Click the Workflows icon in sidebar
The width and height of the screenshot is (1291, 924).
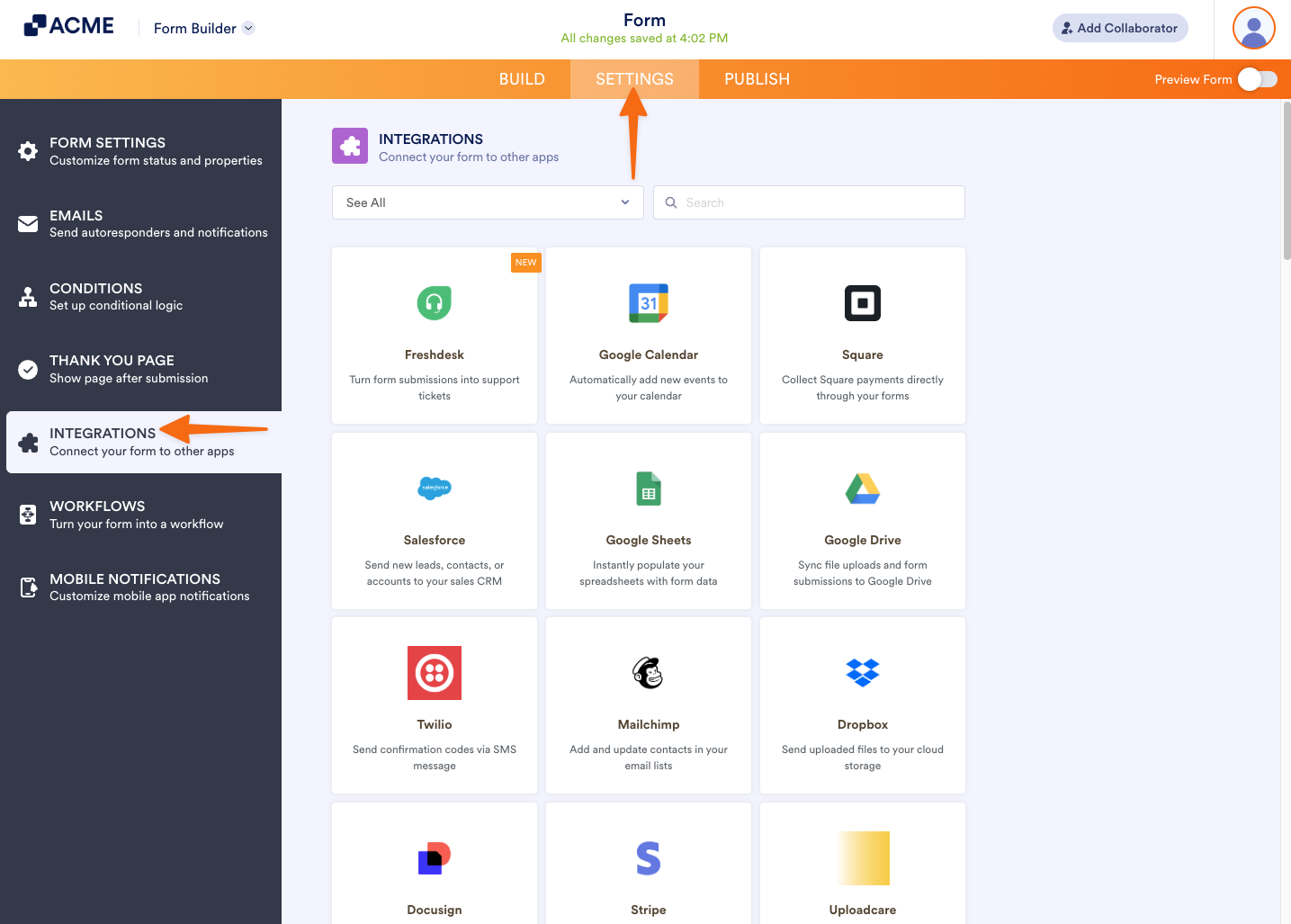click(x=28, y=515)
